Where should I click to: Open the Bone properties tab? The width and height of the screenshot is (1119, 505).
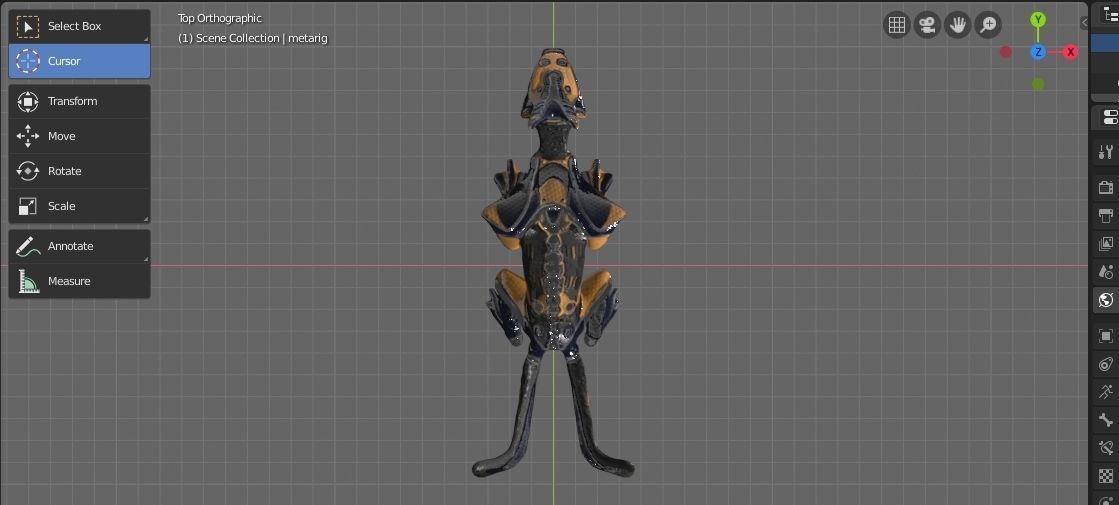pos(1106,420)
